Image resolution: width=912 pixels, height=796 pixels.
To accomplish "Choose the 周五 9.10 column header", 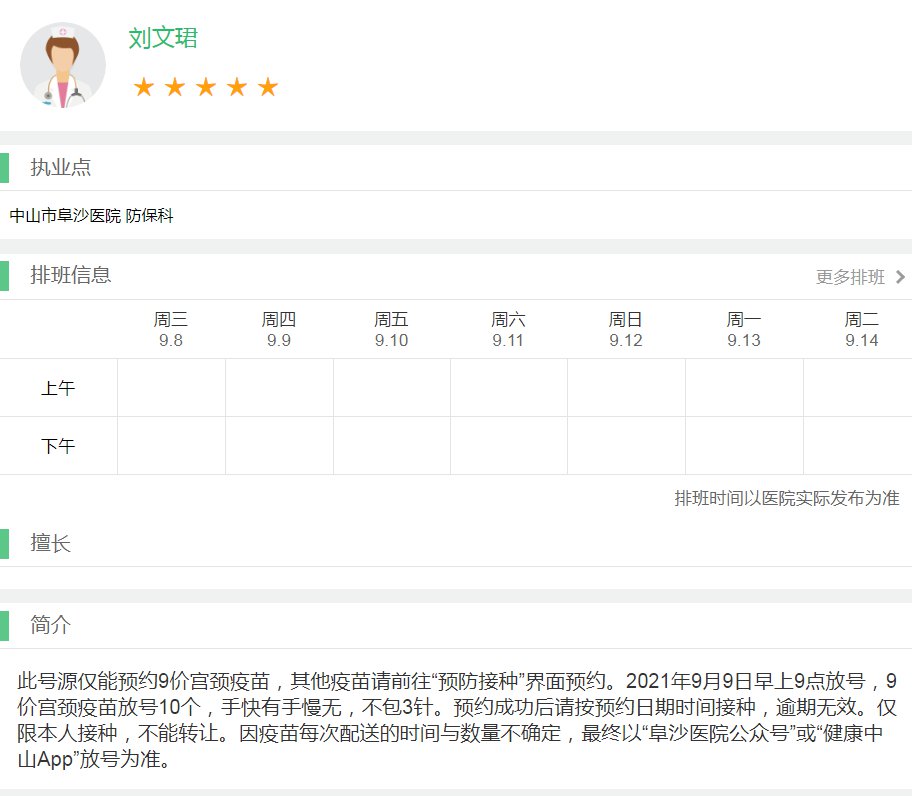I will (x=391, y=329).
